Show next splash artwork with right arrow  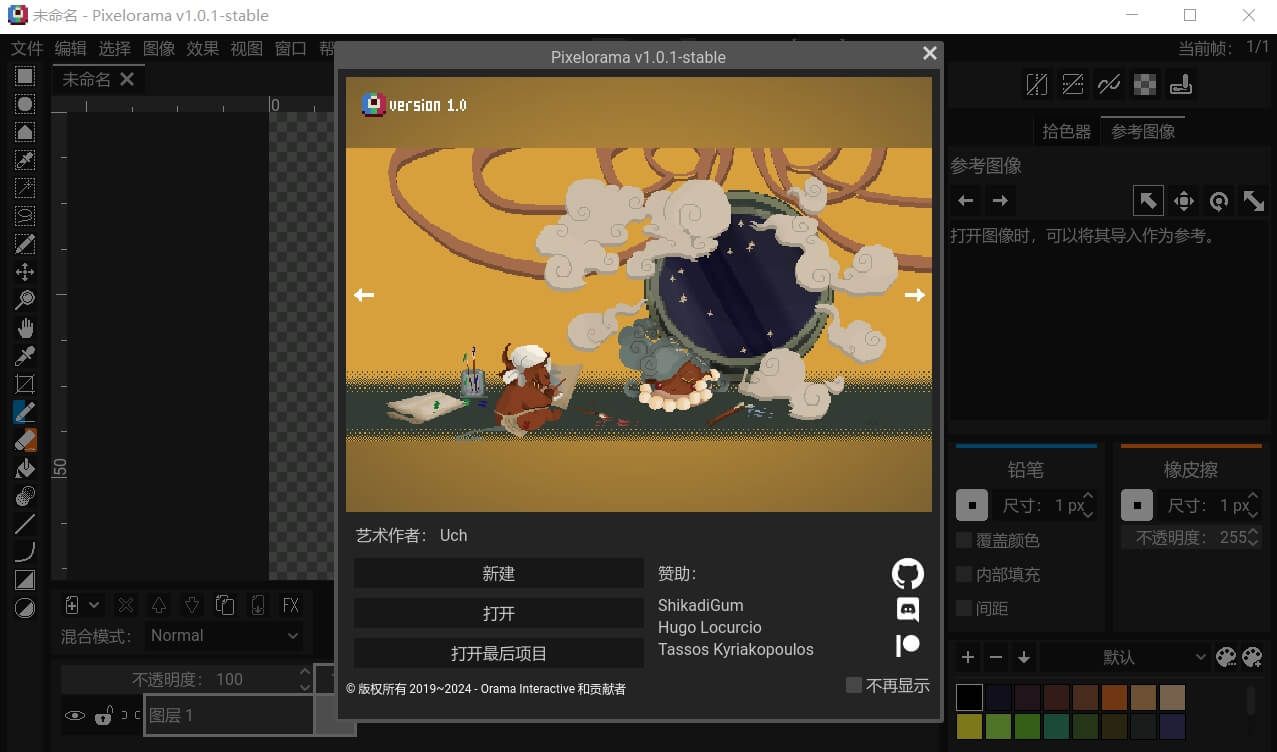click(914, 295)
